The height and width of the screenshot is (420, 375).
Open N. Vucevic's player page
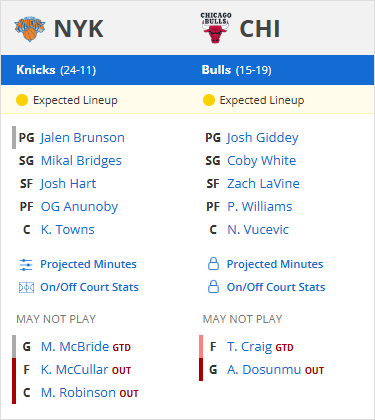click(x=258, y=229)
